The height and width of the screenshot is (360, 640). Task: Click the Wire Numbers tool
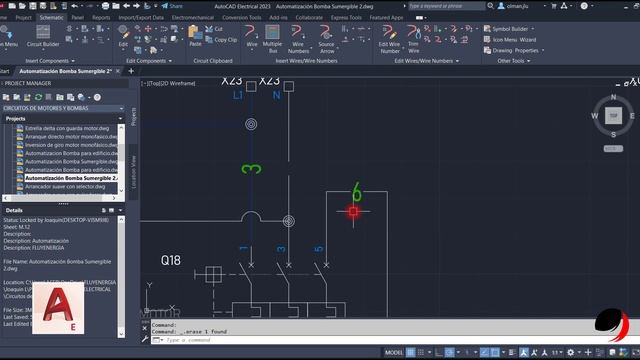point(298,38)
